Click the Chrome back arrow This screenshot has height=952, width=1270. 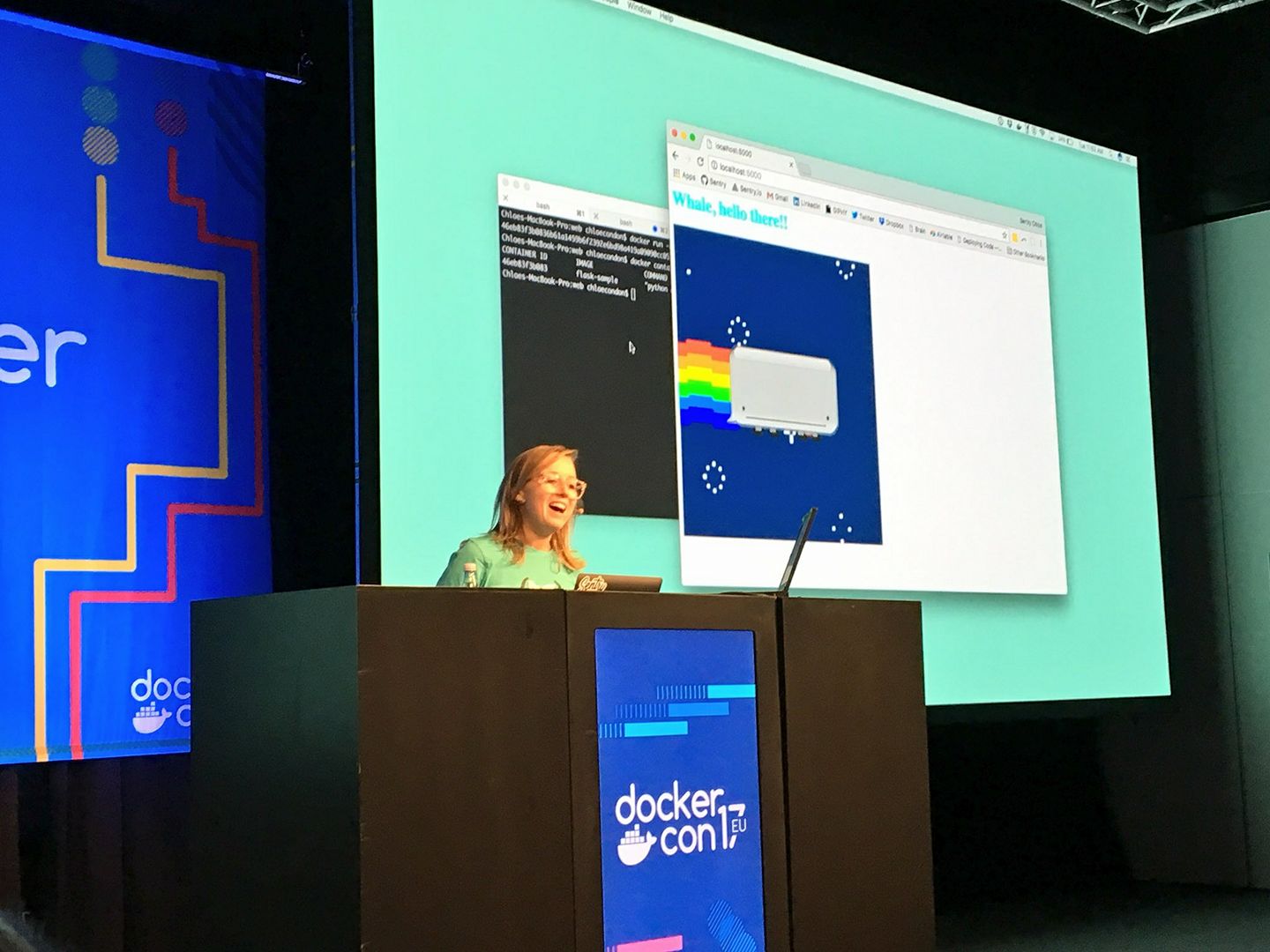(x=676, y=155)
